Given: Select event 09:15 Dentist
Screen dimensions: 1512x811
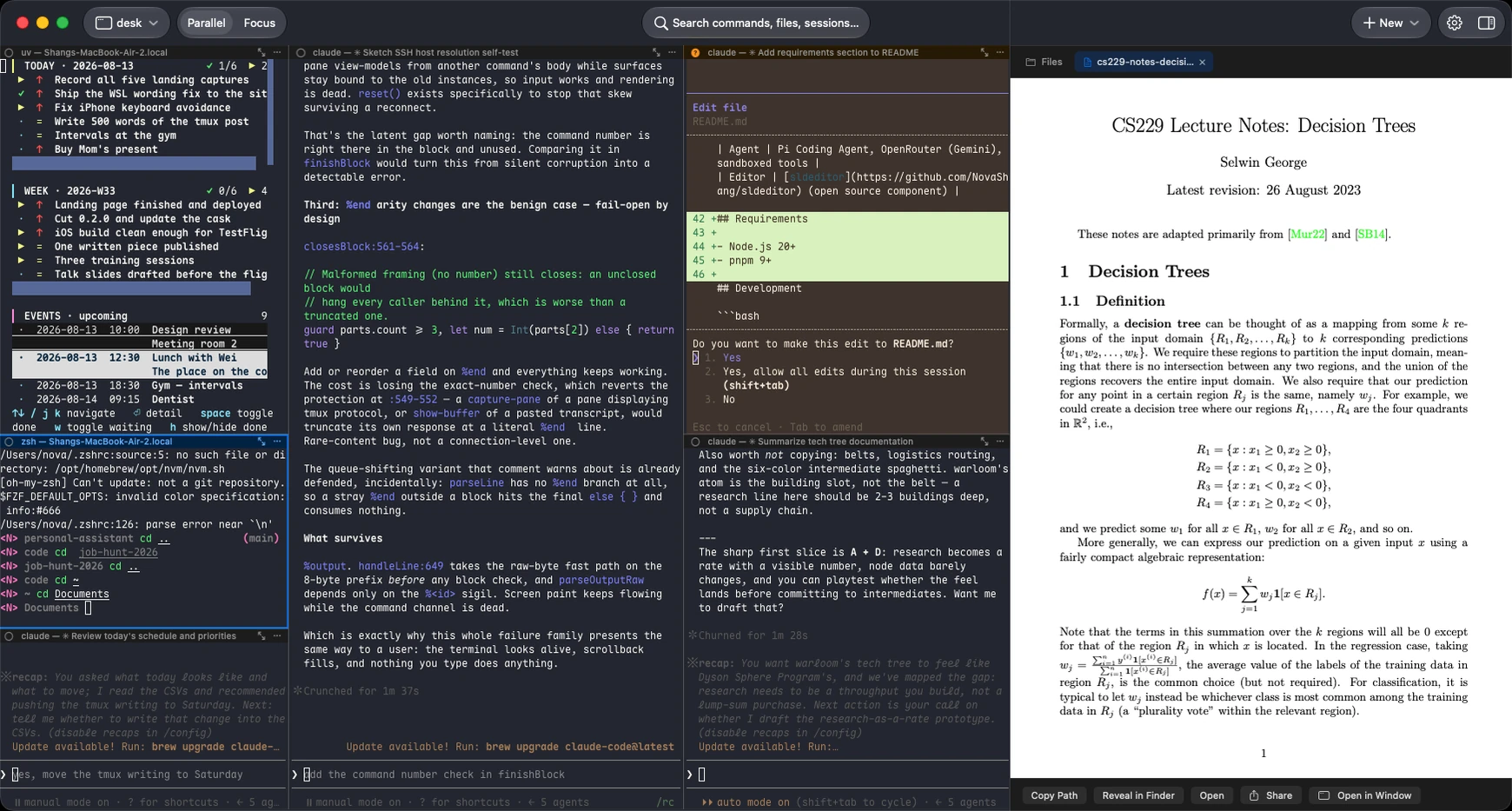Looking at the screenshot, I should click(140, 399).
